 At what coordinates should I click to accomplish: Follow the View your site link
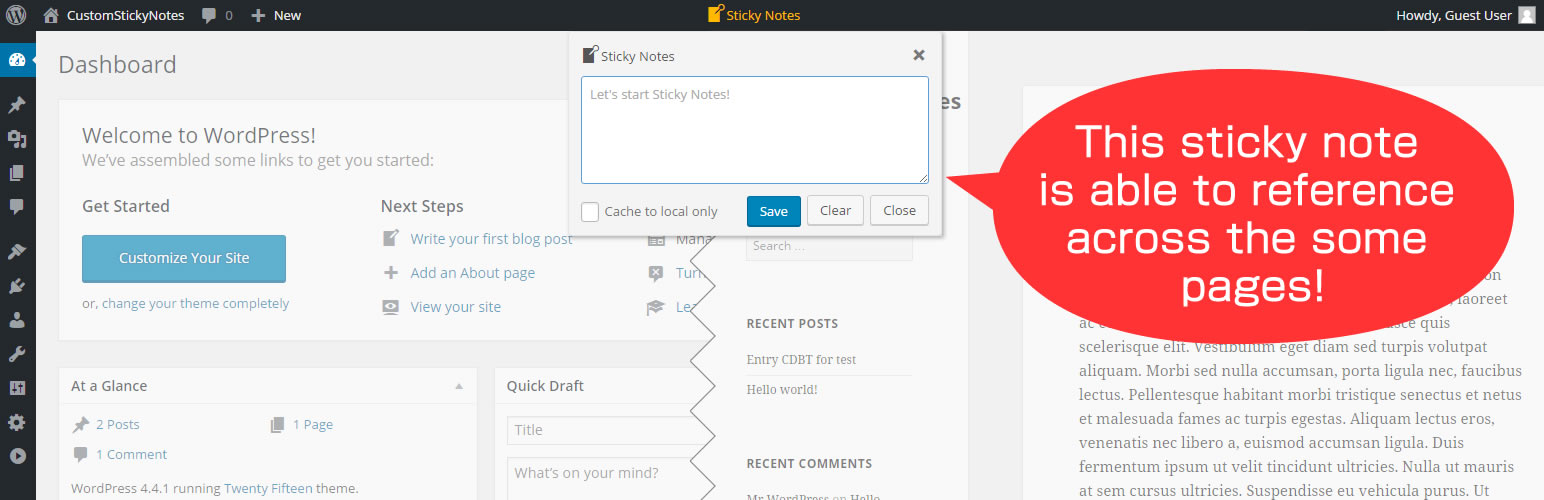tap(456, 307)
